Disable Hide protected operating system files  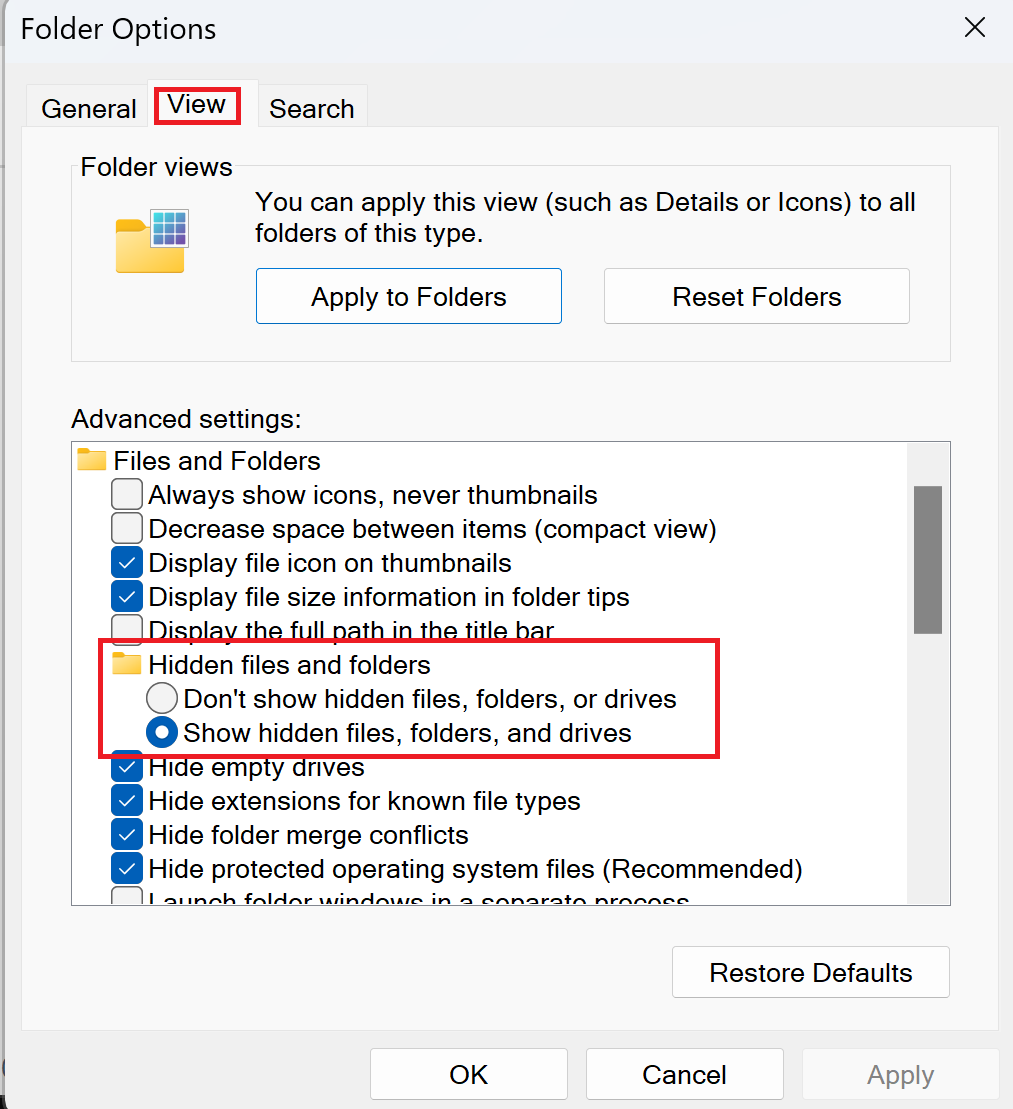coord(126,868)
